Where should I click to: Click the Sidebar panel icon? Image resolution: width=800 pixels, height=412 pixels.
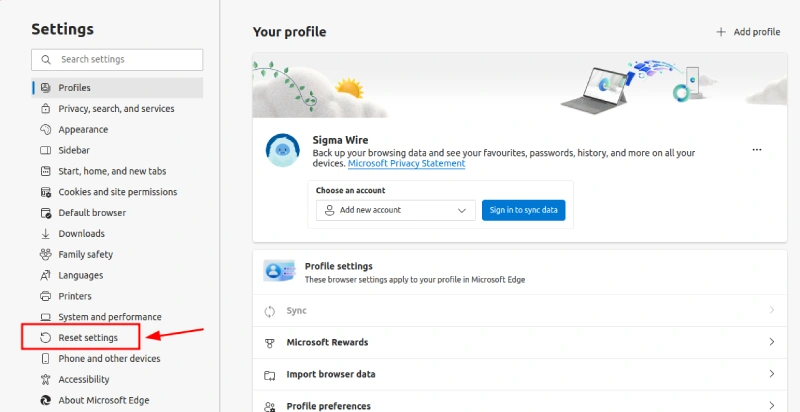pyautogui.click(x=45, y=150)
